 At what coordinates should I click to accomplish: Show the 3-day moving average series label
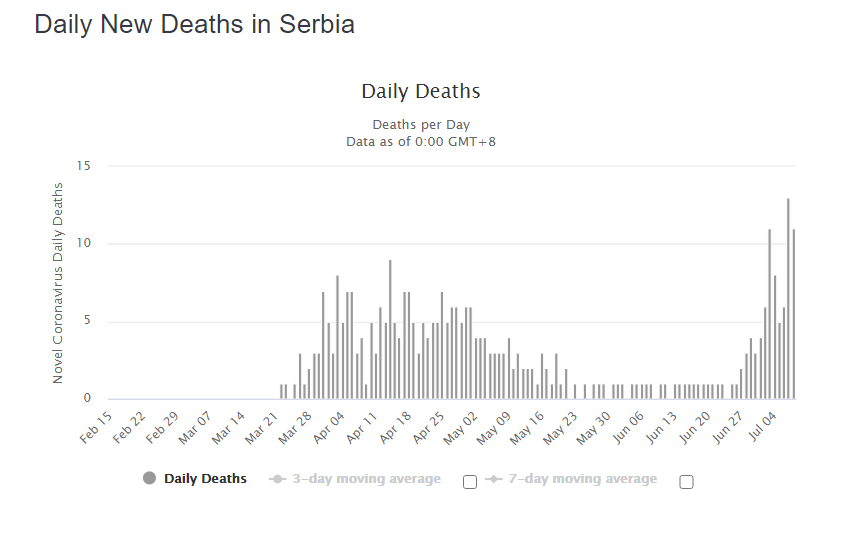(x=366, y=479)
